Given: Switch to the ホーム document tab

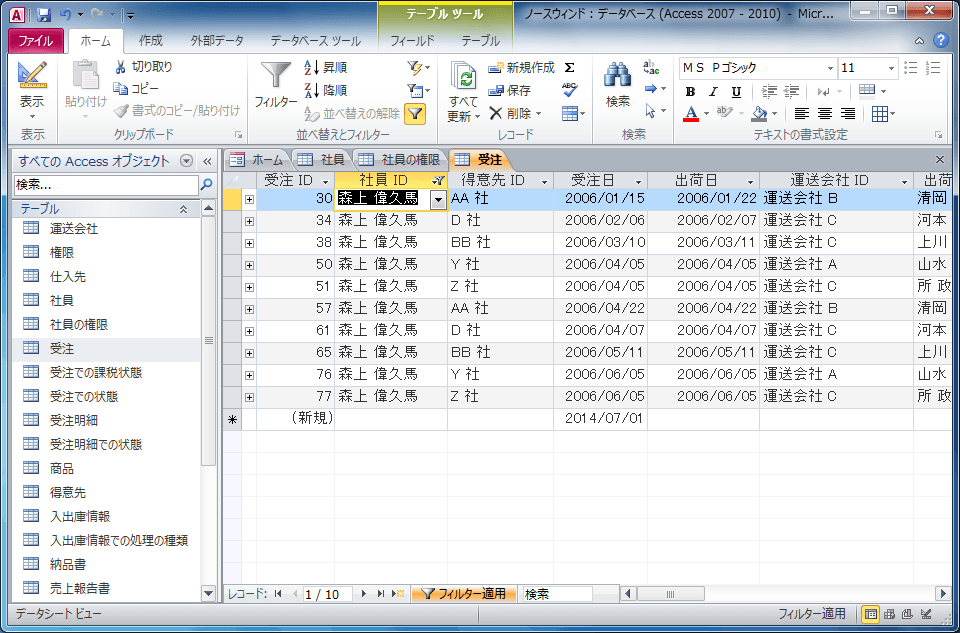Looking at the screenshot, I should point(257,160).
